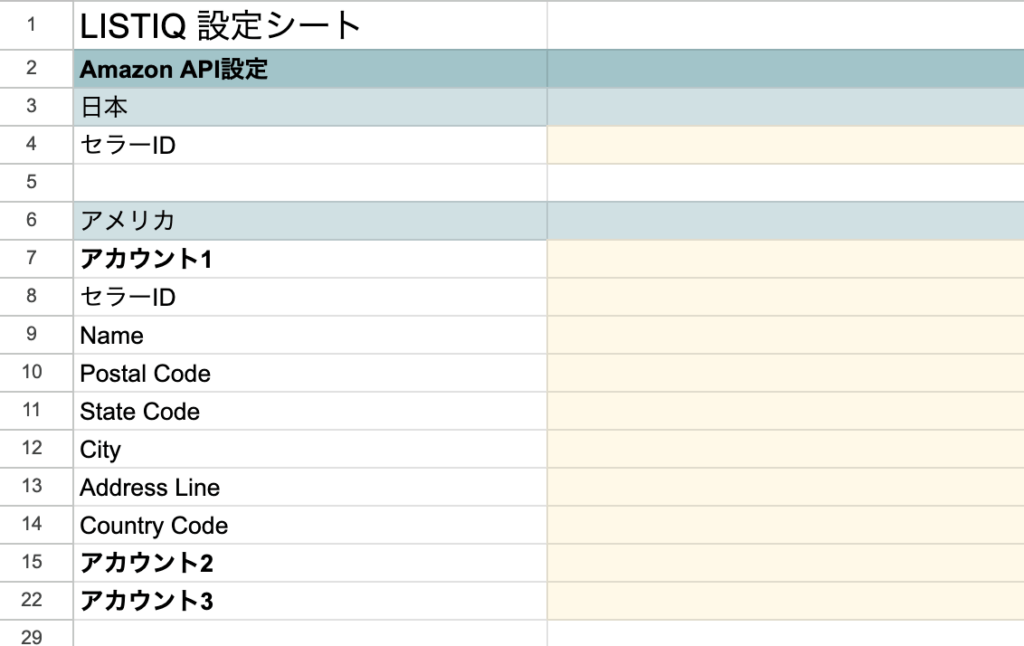
Task: Select the 日本 section cell
Action: pos(310,106)
